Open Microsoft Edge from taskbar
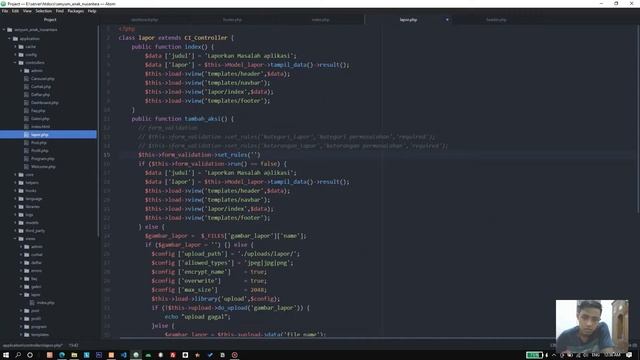 pos(62,355)
